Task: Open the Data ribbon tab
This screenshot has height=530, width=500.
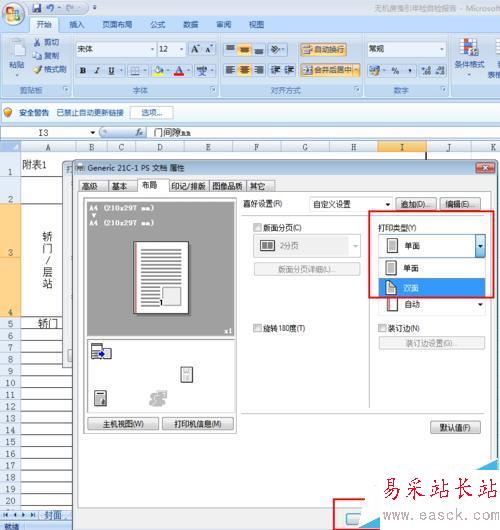Action: 191,24
